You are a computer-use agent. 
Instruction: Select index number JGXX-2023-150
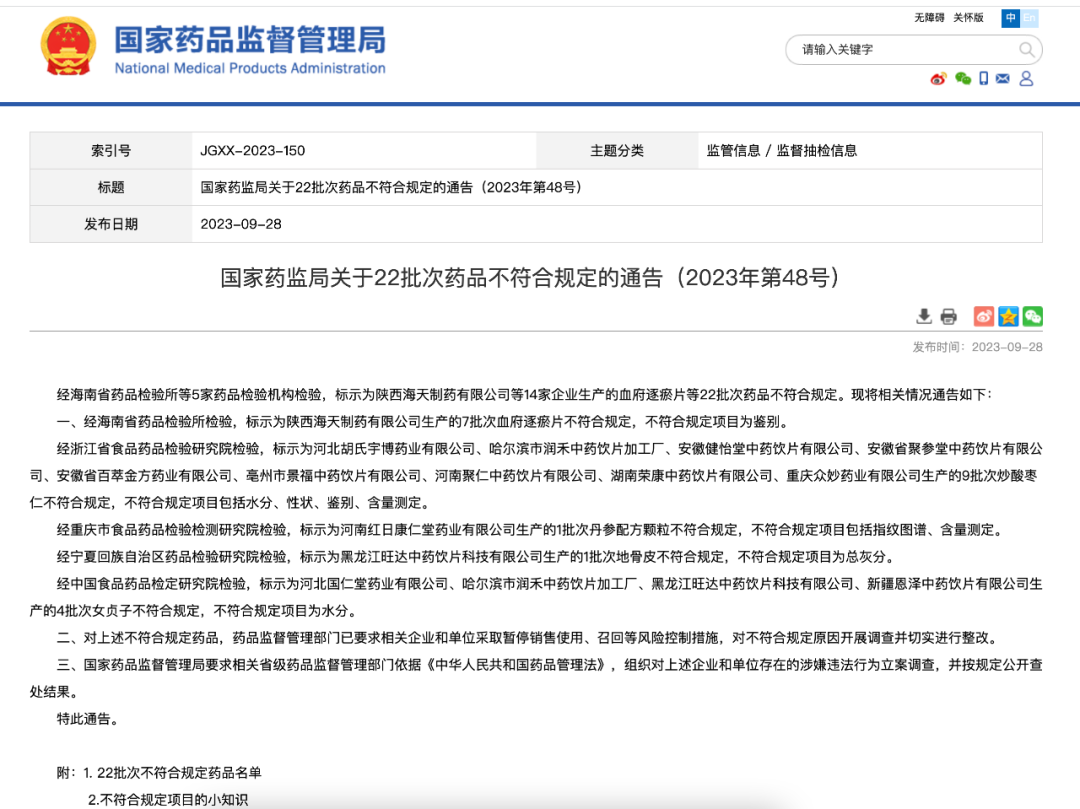(x=253, y=151)
